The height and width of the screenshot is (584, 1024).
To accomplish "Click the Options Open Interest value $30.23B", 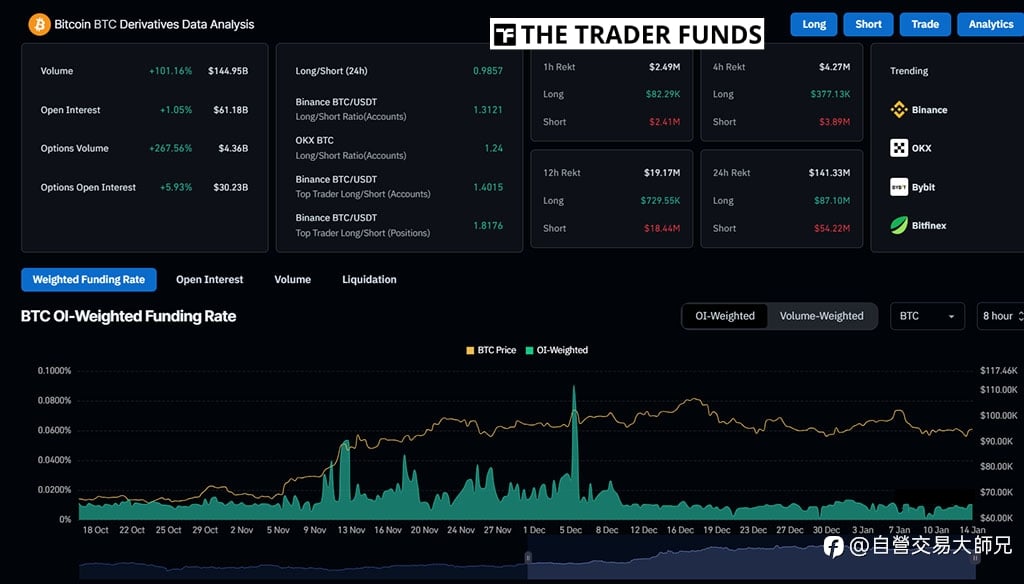I will [x=231, y=187].
